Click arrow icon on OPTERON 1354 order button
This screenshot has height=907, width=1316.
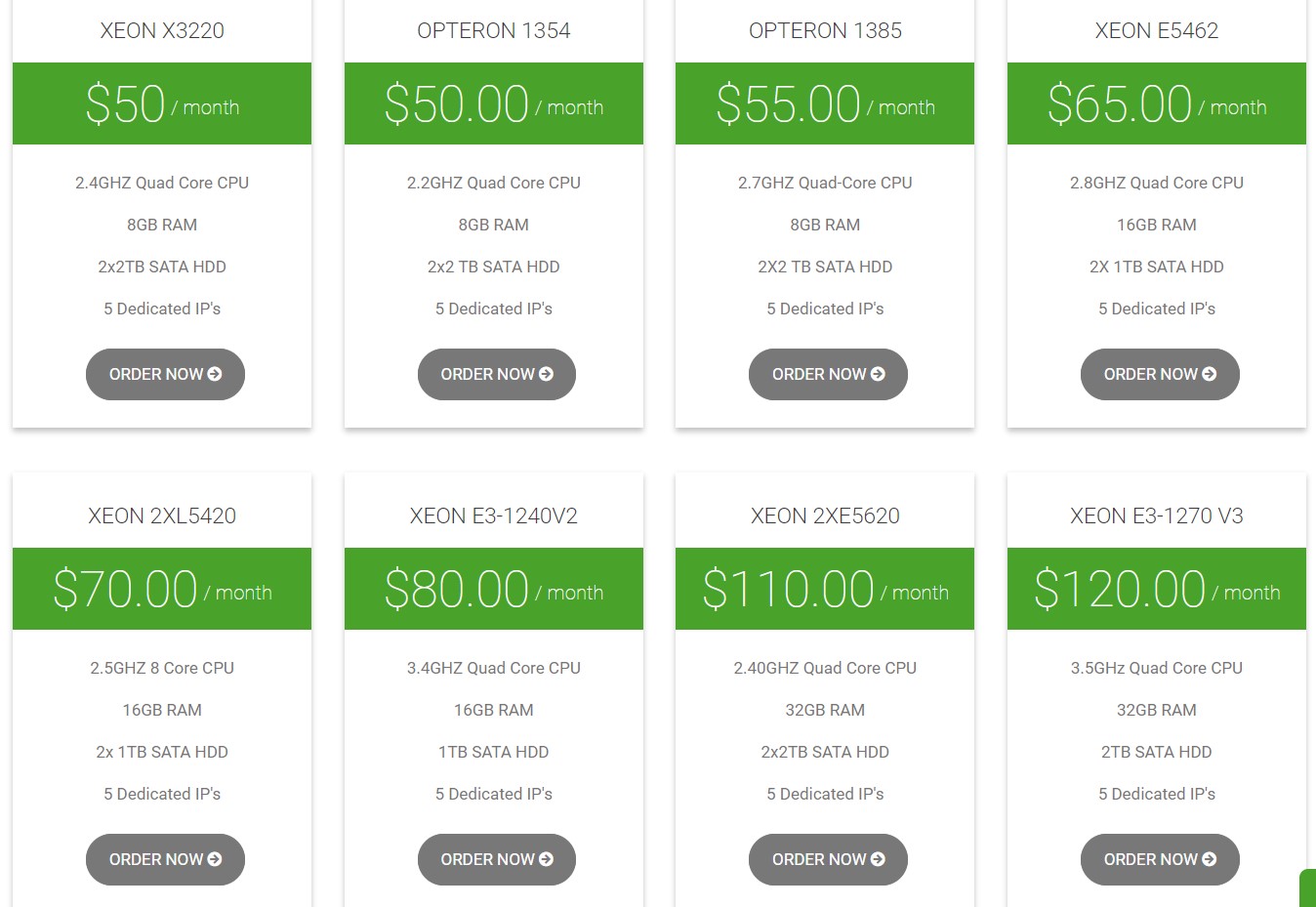546,374
